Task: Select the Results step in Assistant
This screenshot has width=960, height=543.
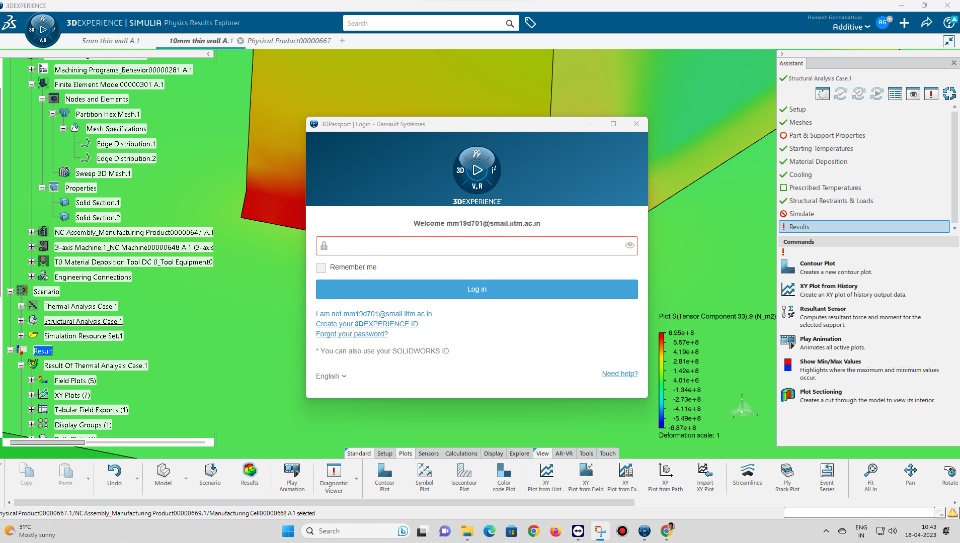Action: (x=864, y=227)
